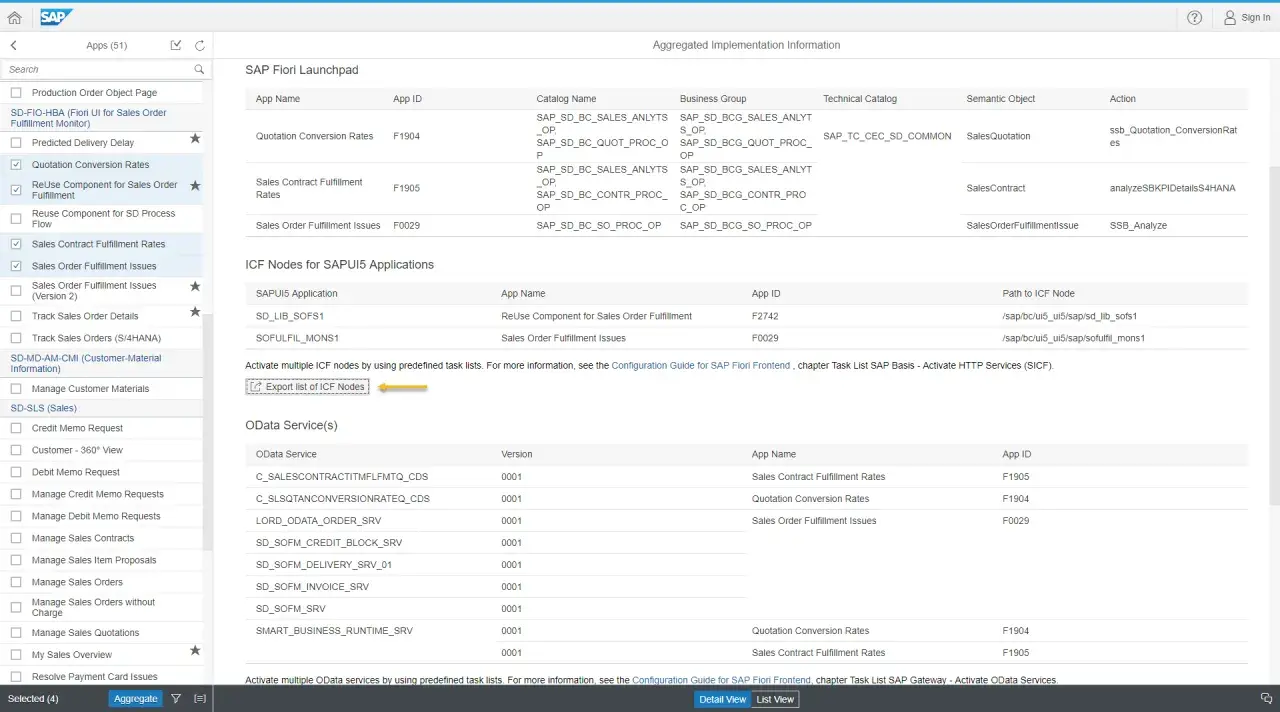Click the Sign In user icon
The image size is (1280, 712).
coord(1230,18)
